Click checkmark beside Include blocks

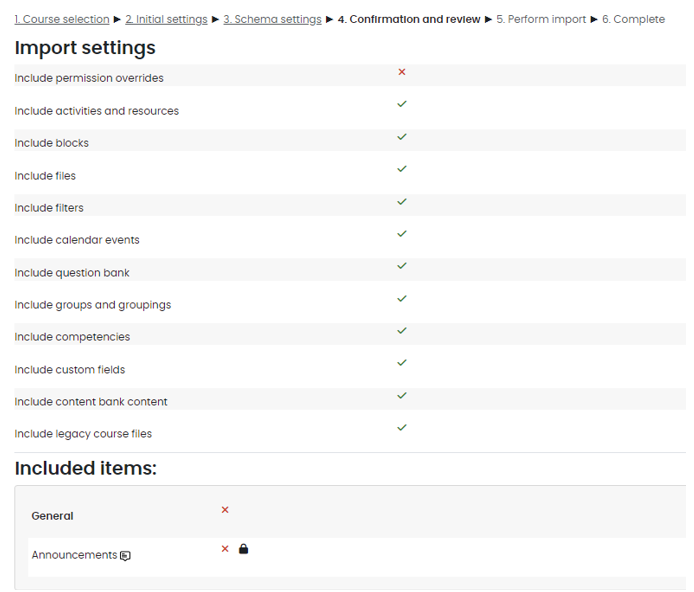(402, 137)
